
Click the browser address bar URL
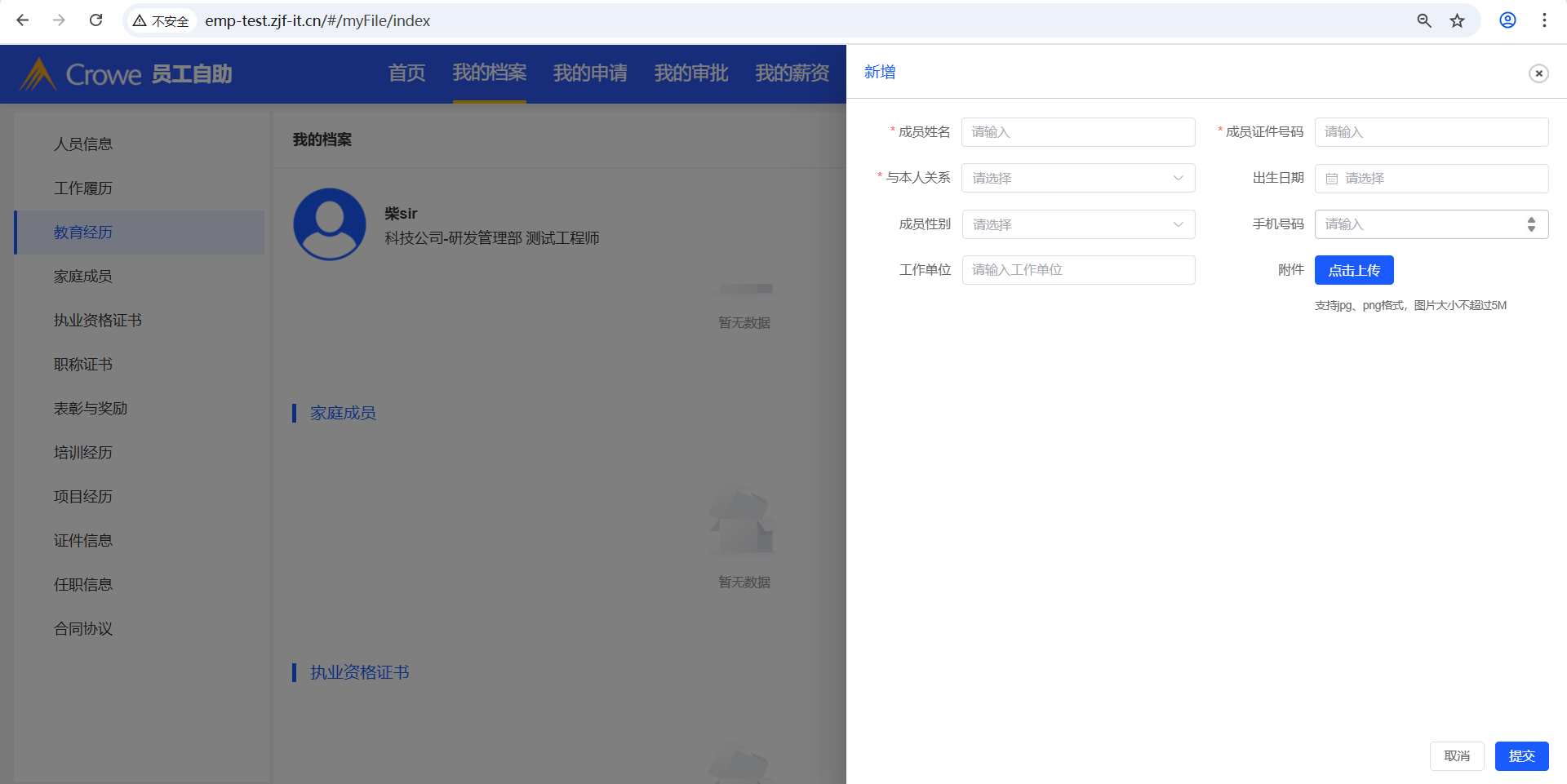coord(318,20)
